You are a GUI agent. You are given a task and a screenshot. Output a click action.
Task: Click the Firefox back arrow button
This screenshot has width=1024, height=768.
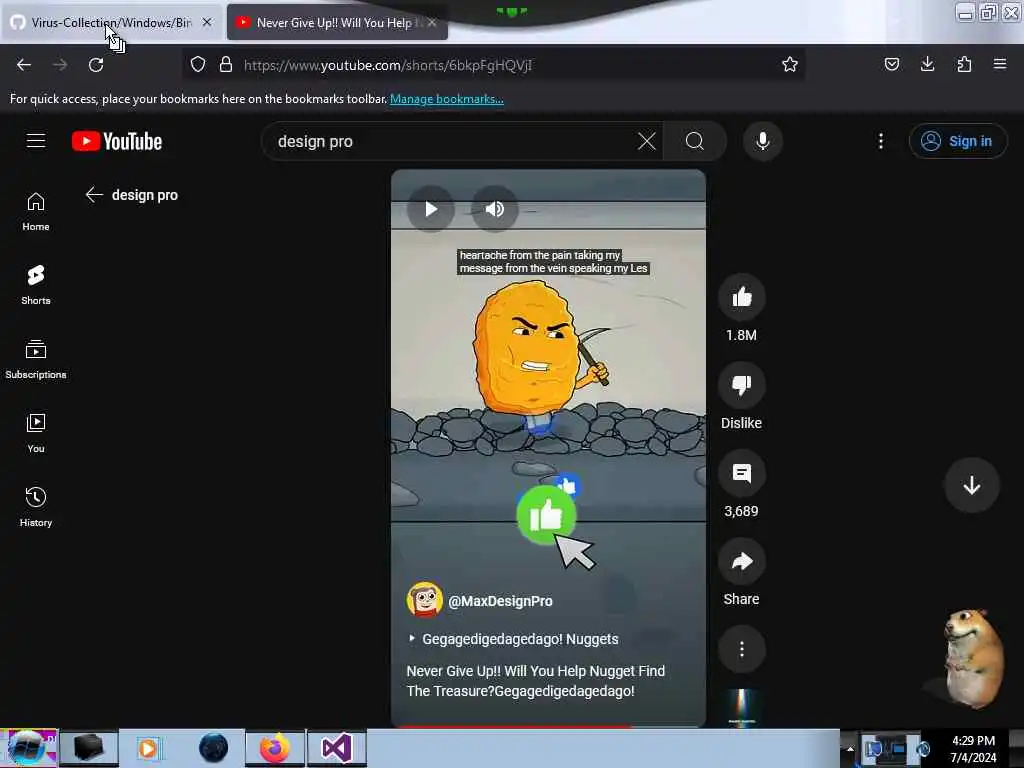[x=24, y=65]
